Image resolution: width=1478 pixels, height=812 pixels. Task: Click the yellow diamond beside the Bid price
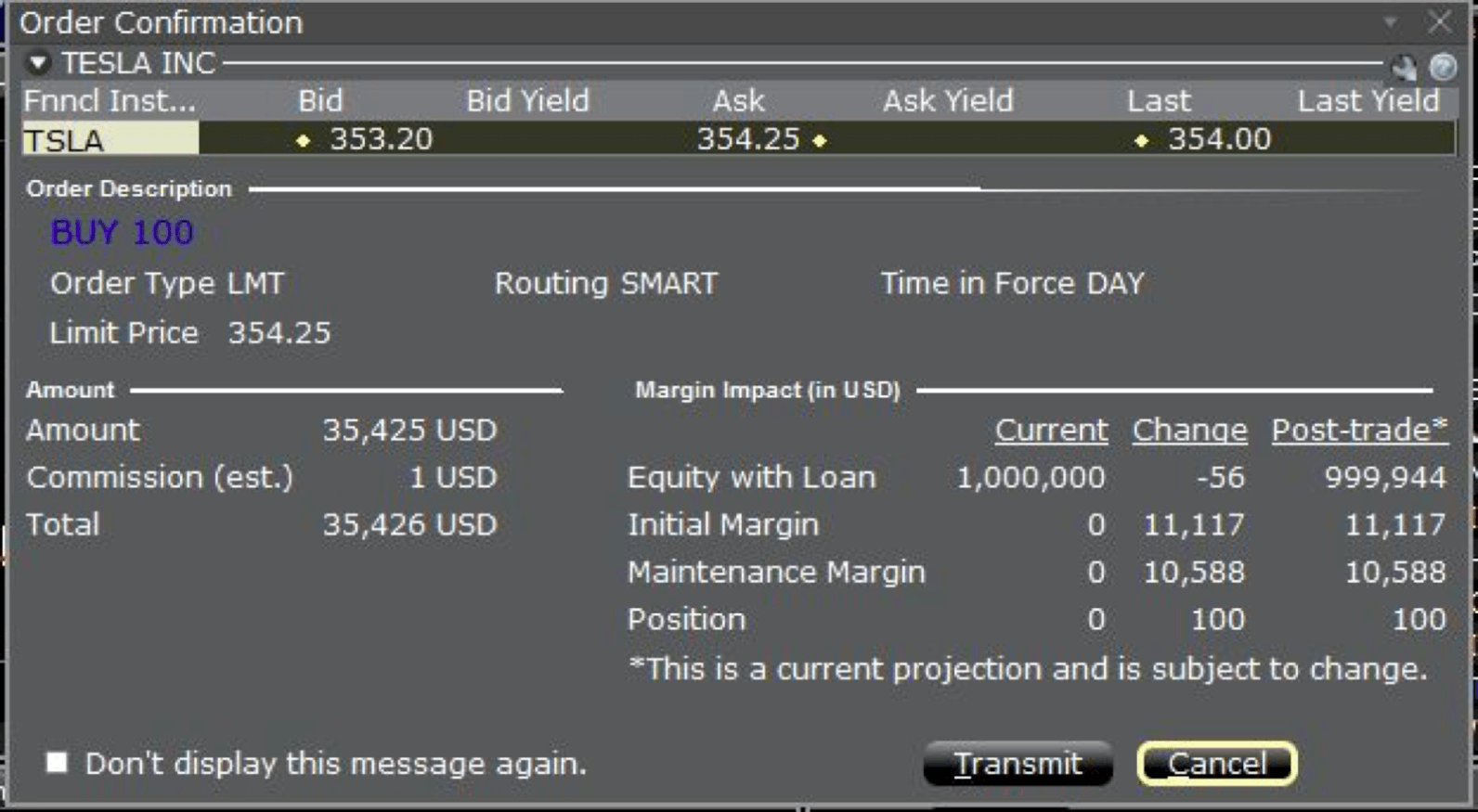[304, 140]
